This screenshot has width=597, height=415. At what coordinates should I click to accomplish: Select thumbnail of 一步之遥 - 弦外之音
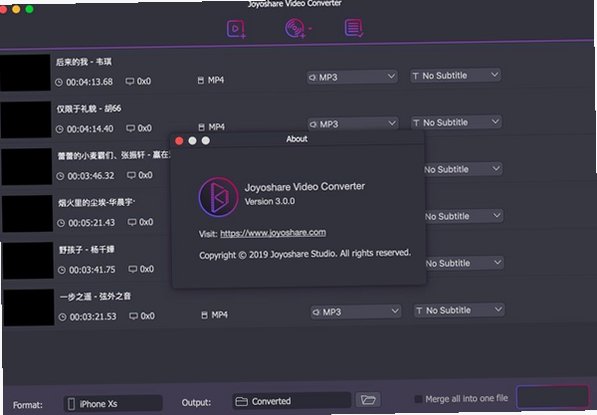[29, 308]
